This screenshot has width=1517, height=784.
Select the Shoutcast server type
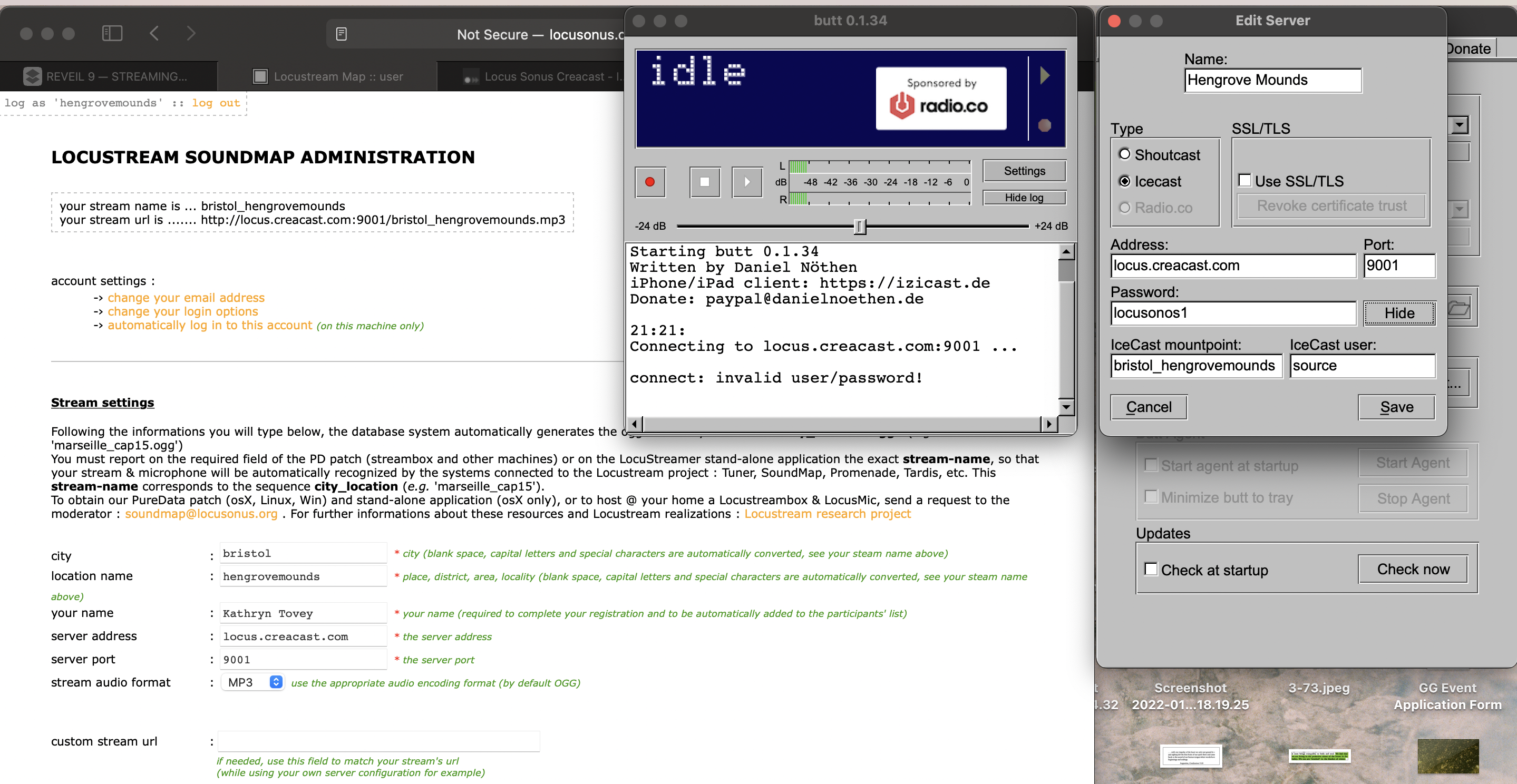[x=1125, y=155]
